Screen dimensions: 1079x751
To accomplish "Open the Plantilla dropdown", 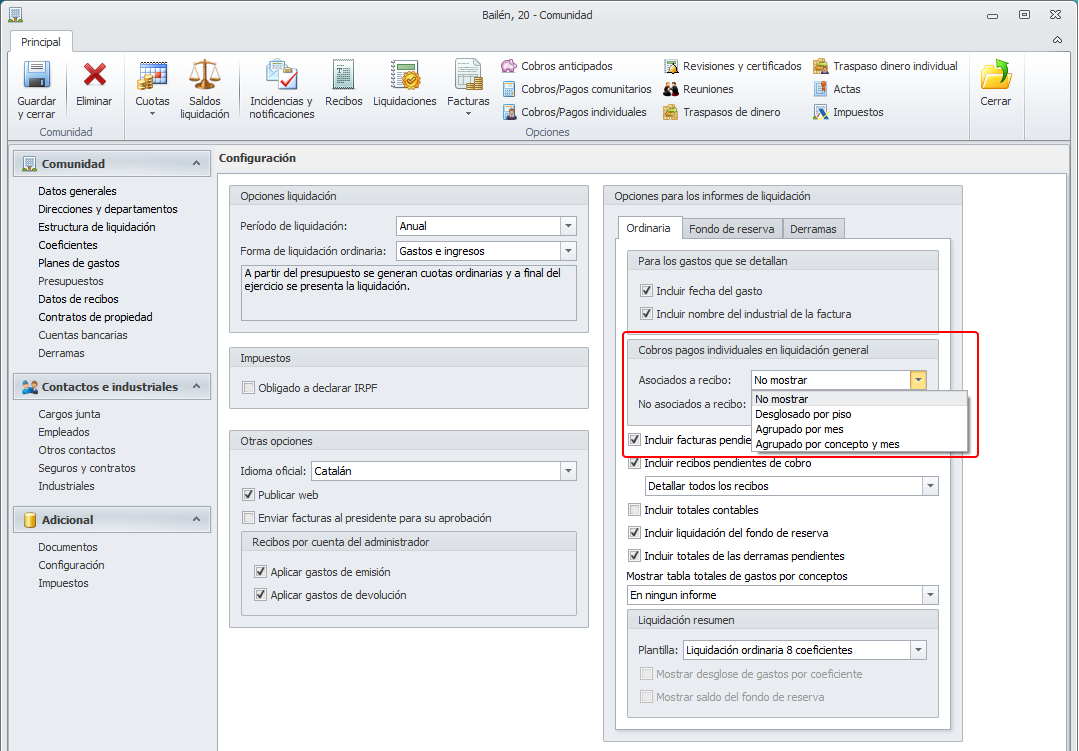I will pos(918,650).
